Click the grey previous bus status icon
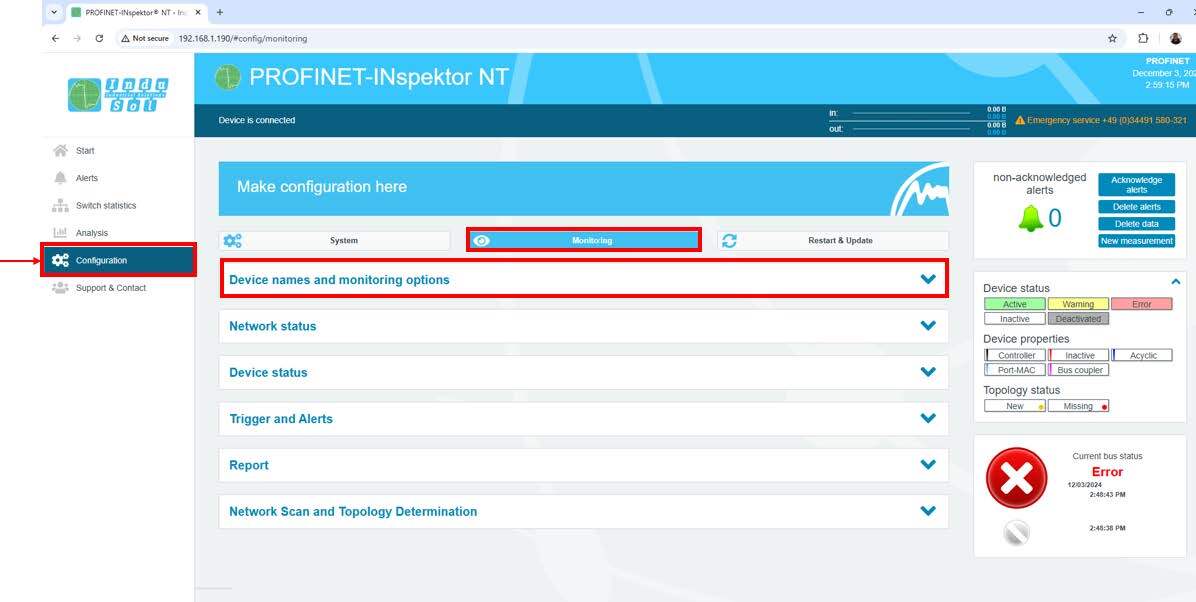The width and height of the screenshot is (1196, 602). point(1017,532)
